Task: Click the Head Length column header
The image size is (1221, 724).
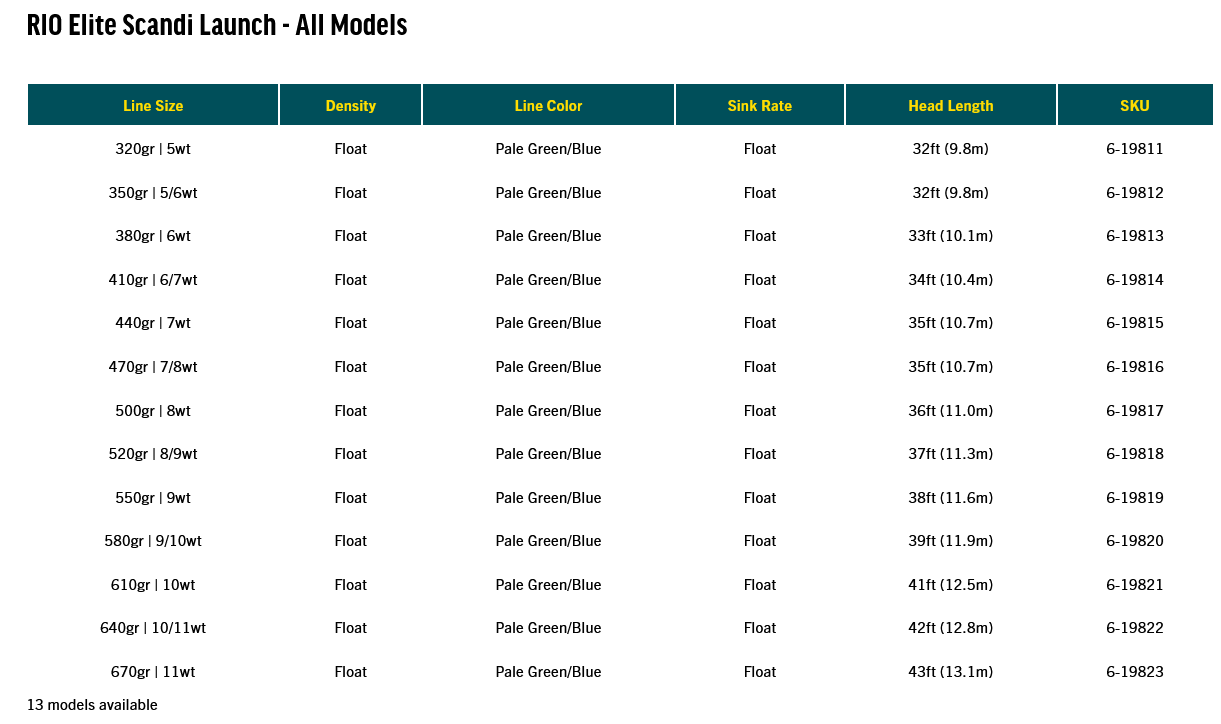Action: 951,105
